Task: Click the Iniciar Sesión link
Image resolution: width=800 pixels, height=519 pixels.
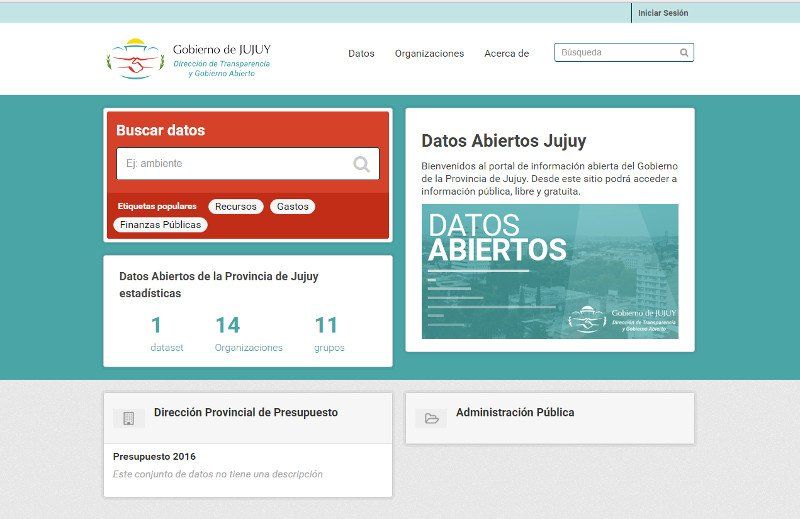Action: click(663, 13)
